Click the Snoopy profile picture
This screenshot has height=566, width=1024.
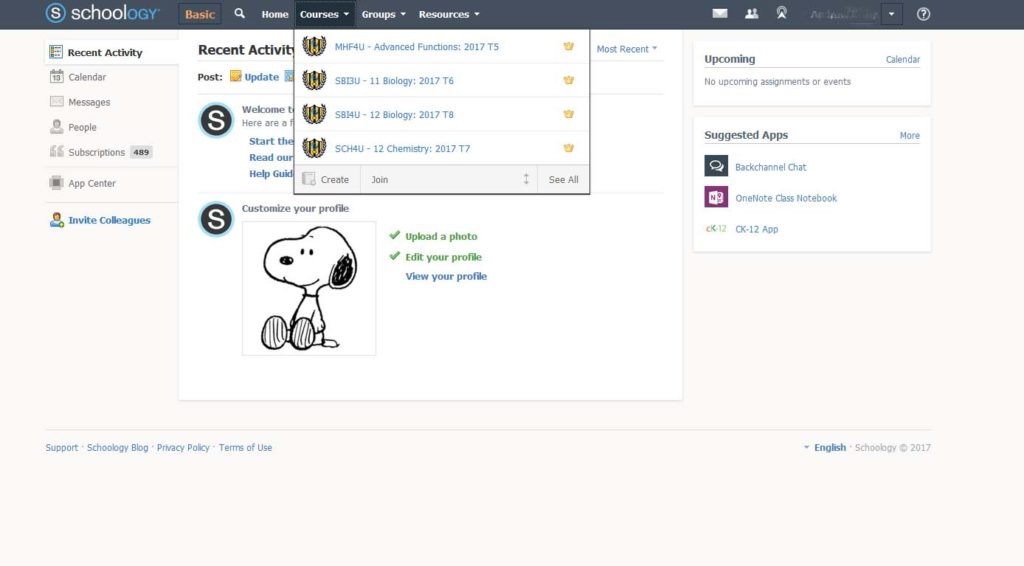[309, 288]
